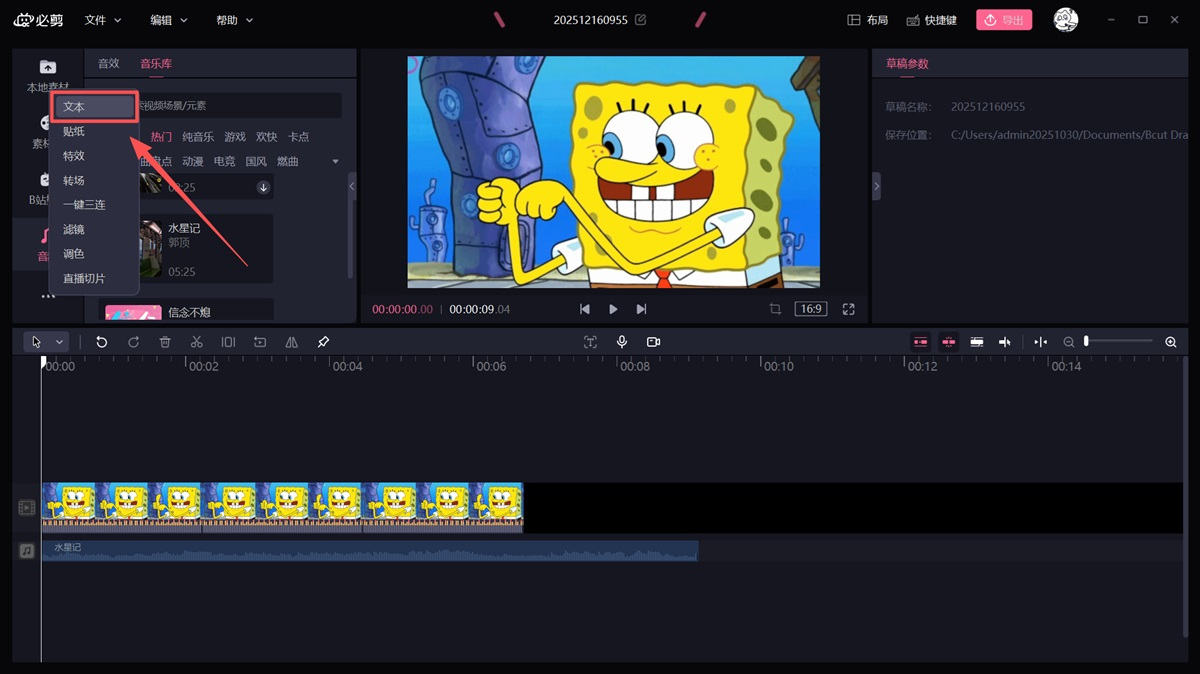The image size is (1200, 674).
Task: Enter fullscreen preview mode
Action: [x=848, y=309]
